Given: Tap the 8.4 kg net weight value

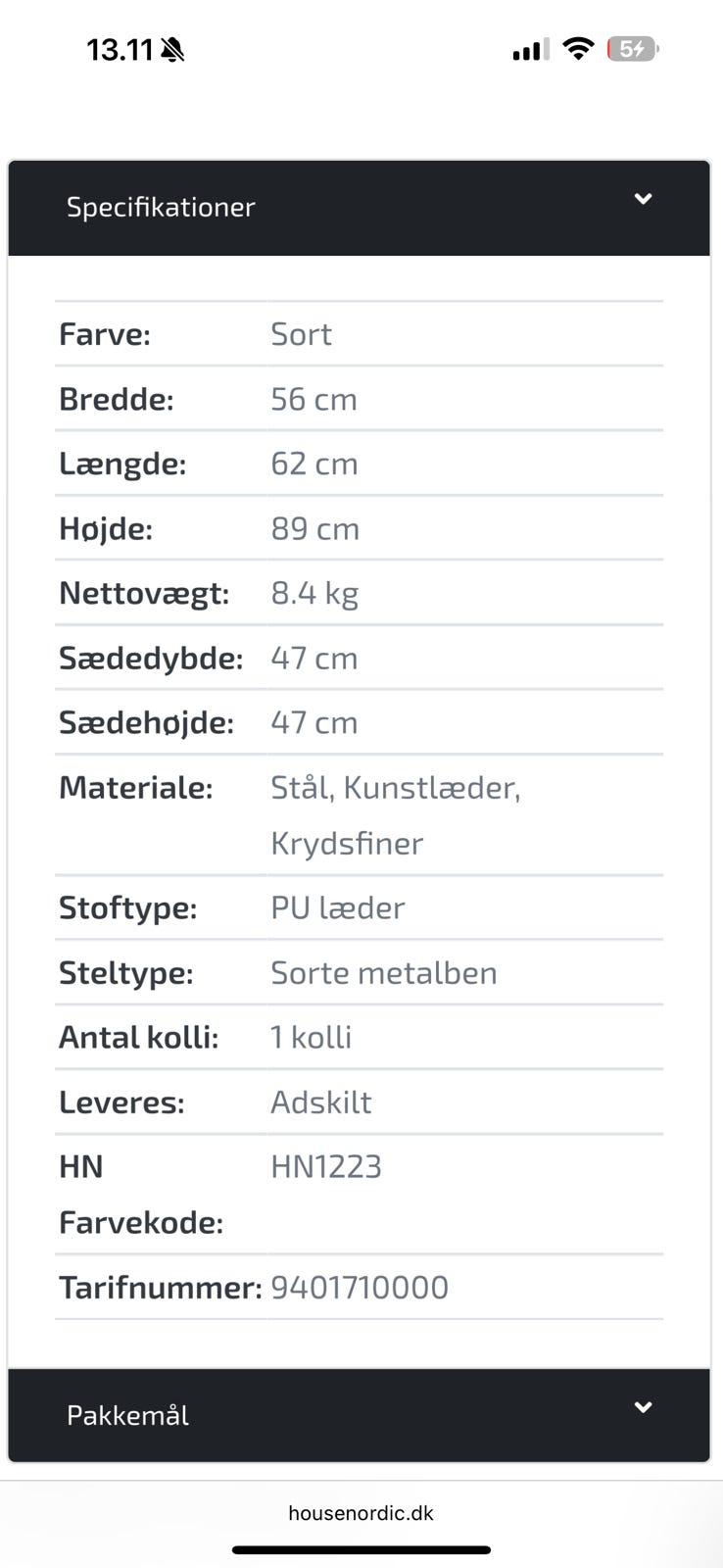Looking at the screenshot, I should [314, 593].
